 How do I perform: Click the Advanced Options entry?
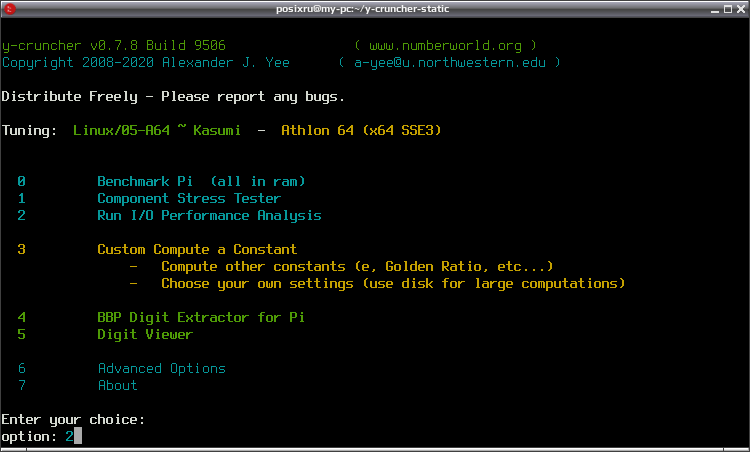tap(161, 368)
